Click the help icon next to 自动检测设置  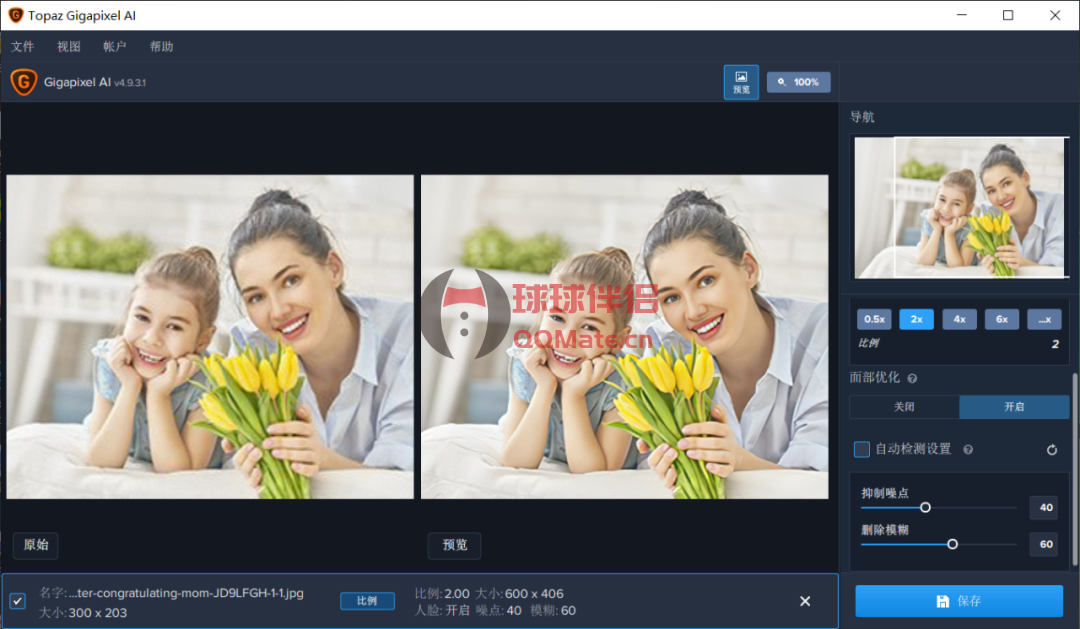point(966,449)
